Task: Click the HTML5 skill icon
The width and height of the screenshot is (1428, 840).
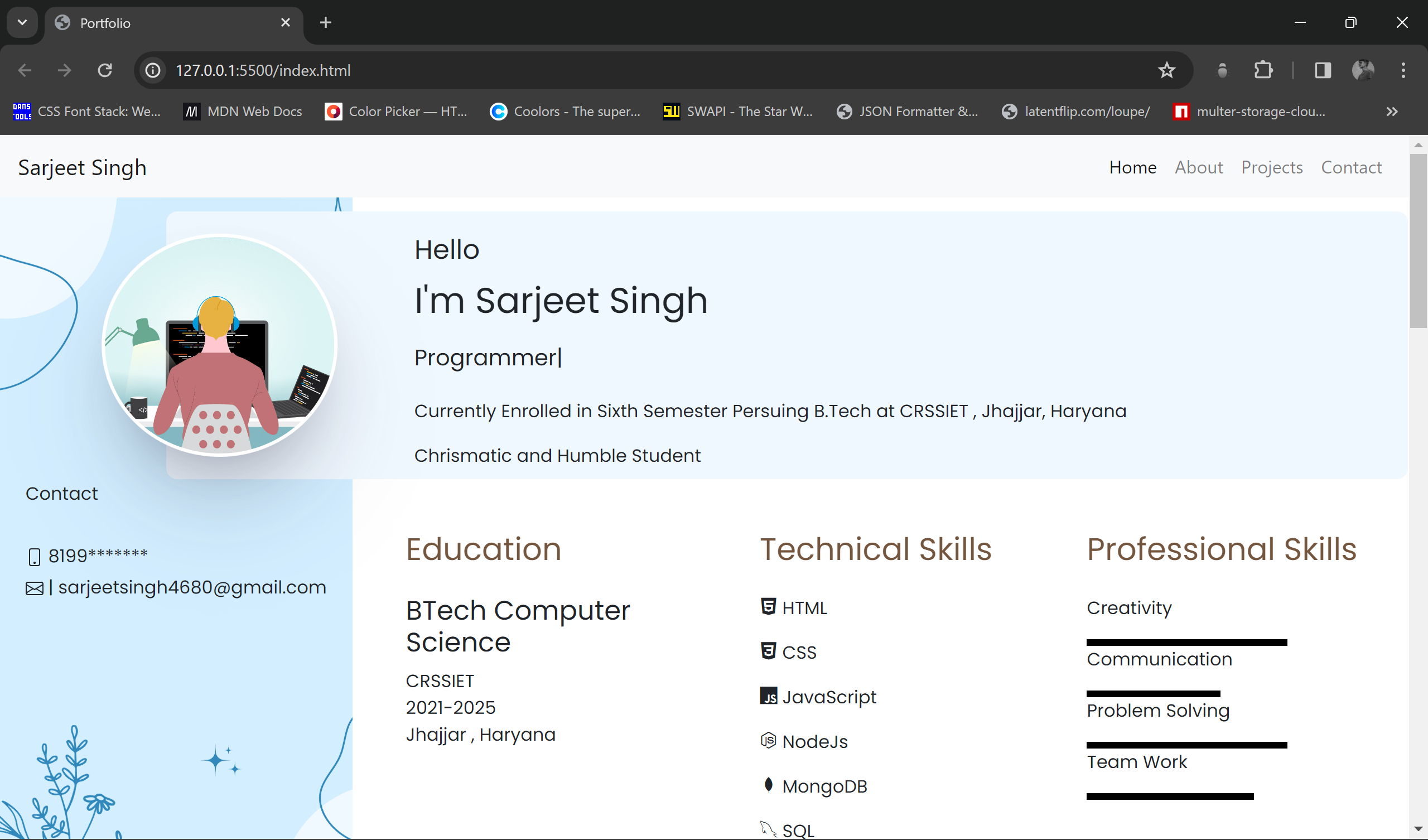Action: (769, 606)
